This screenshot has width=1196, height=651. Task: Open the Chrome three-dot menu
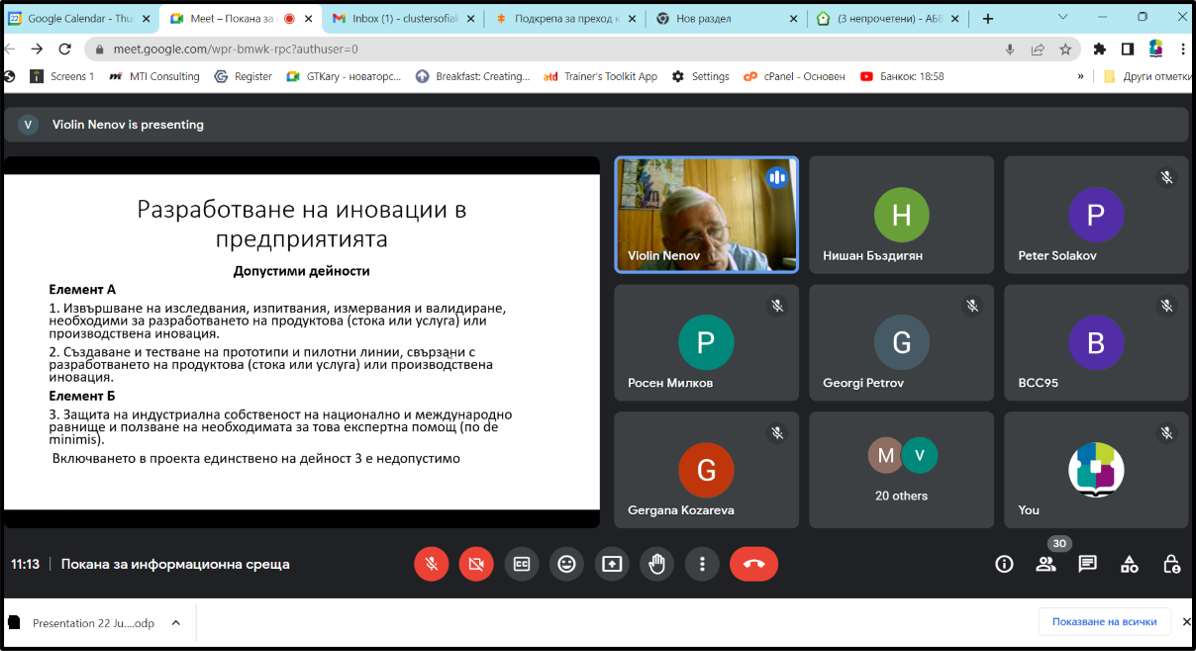(x=1182, y=49)
